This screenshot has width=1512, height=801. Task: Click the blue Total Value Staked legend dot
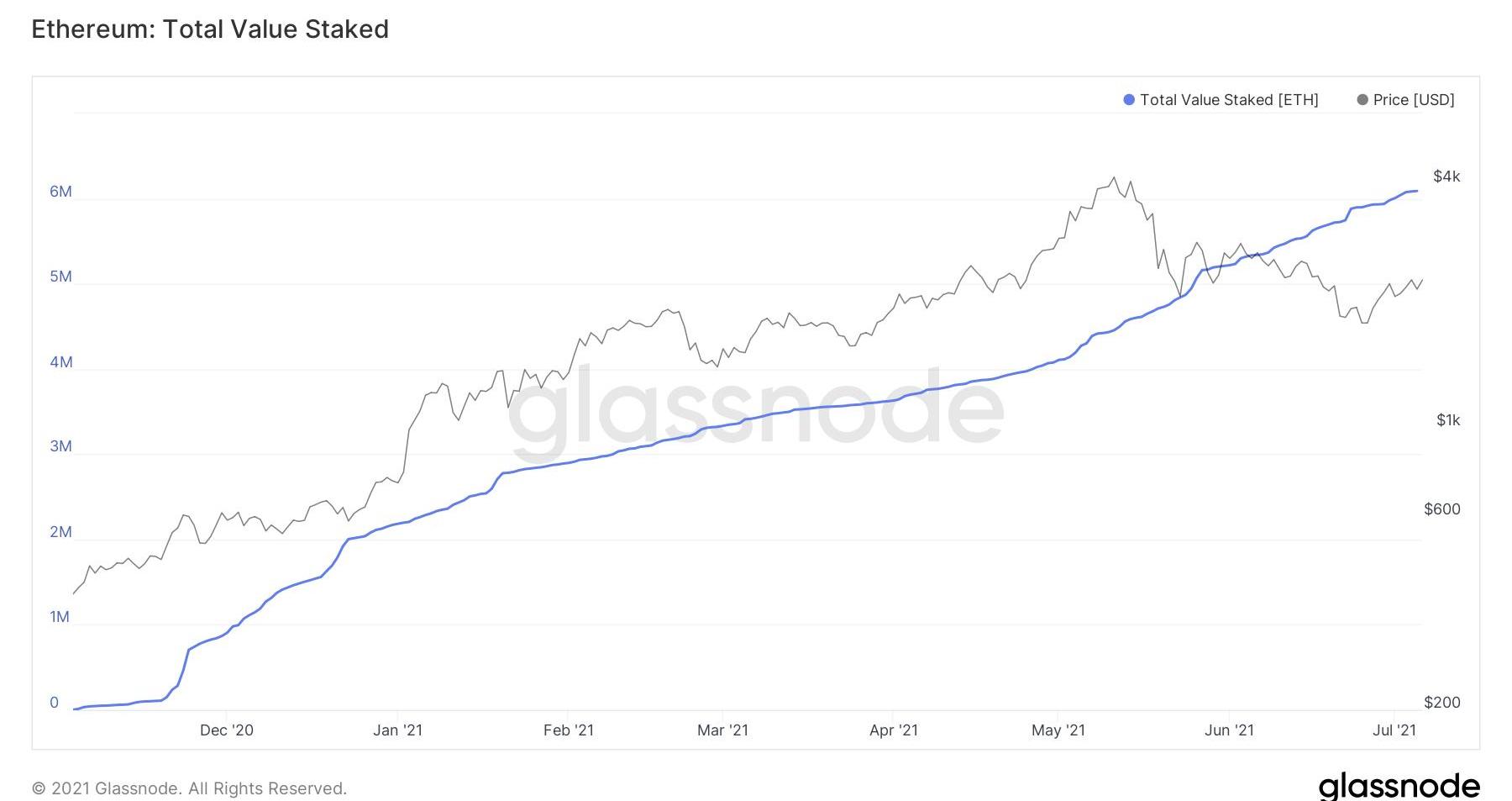coord(1129,100)
